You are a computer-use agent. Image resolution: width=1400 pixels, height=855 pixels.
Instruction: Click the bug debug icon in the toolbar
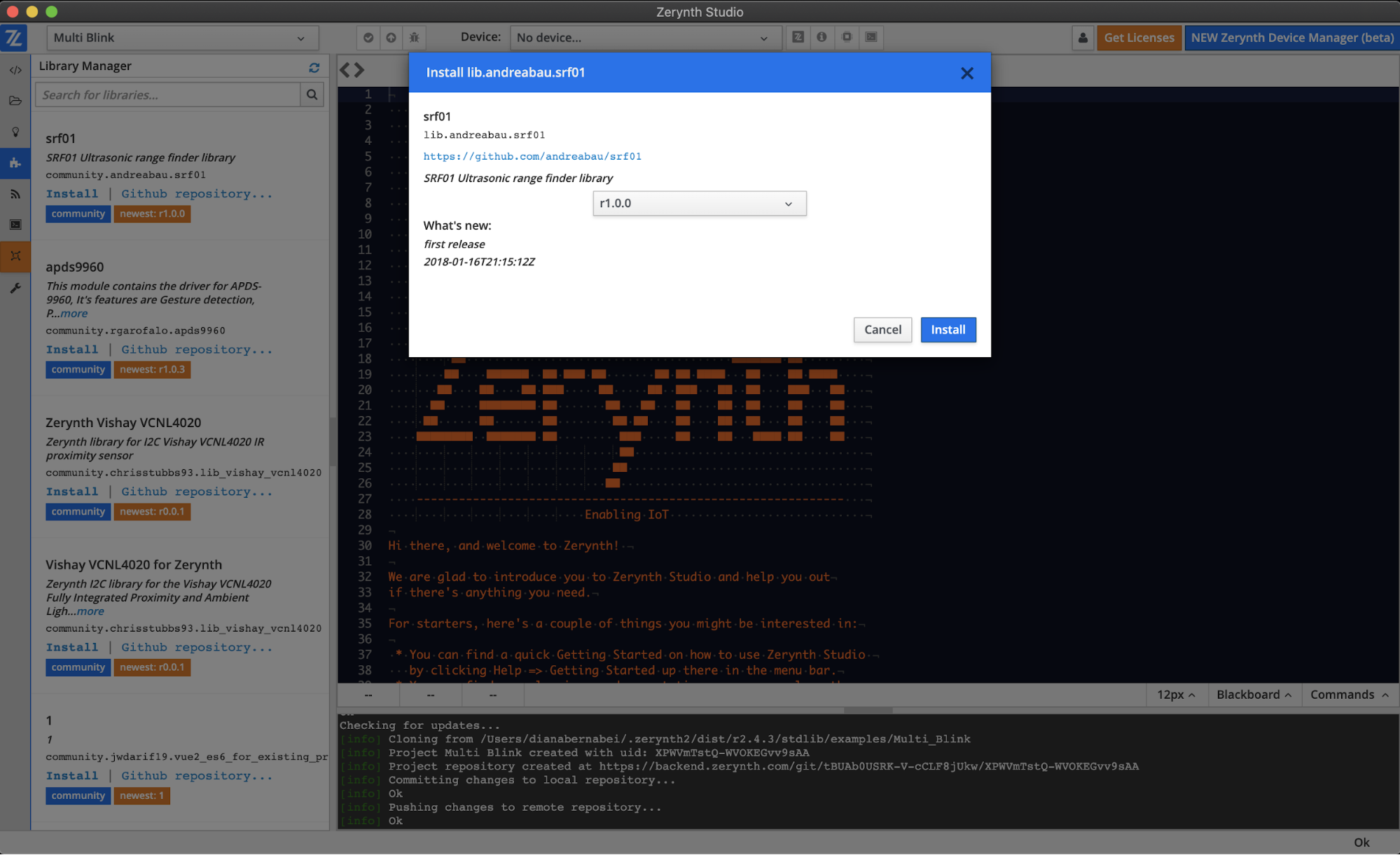[414, 38]
